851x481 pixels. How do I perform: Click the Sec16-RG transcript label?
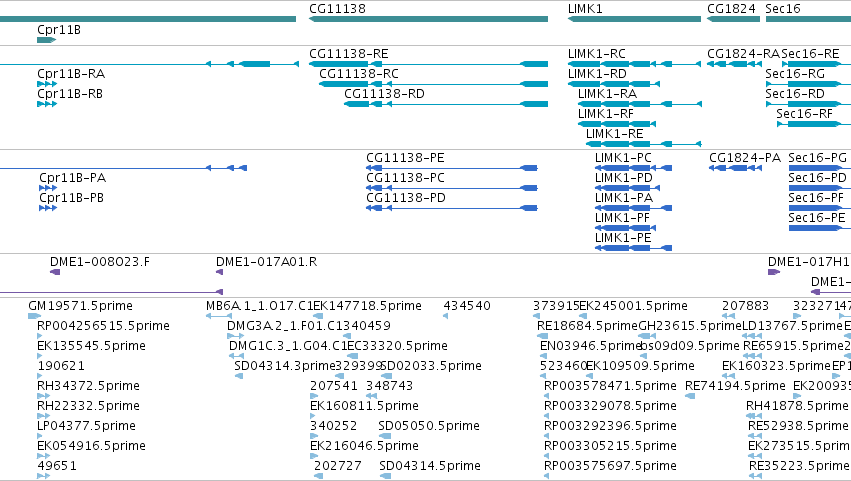click(x=795, y=74)
